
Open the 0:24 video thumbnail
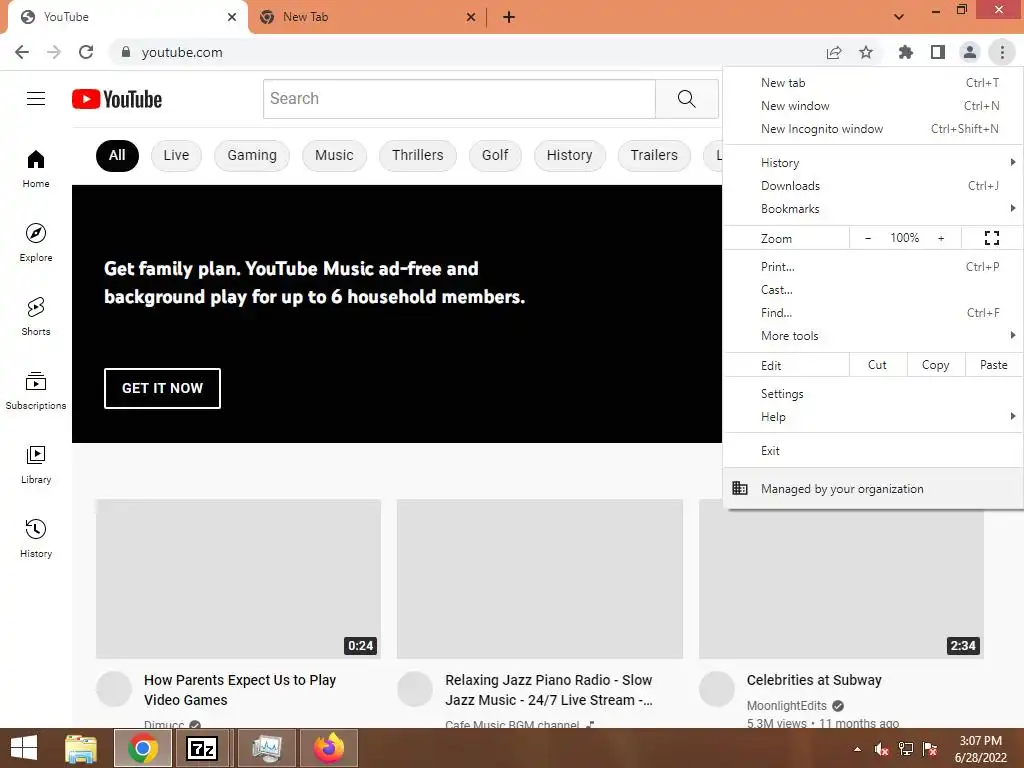click(238, 579)
